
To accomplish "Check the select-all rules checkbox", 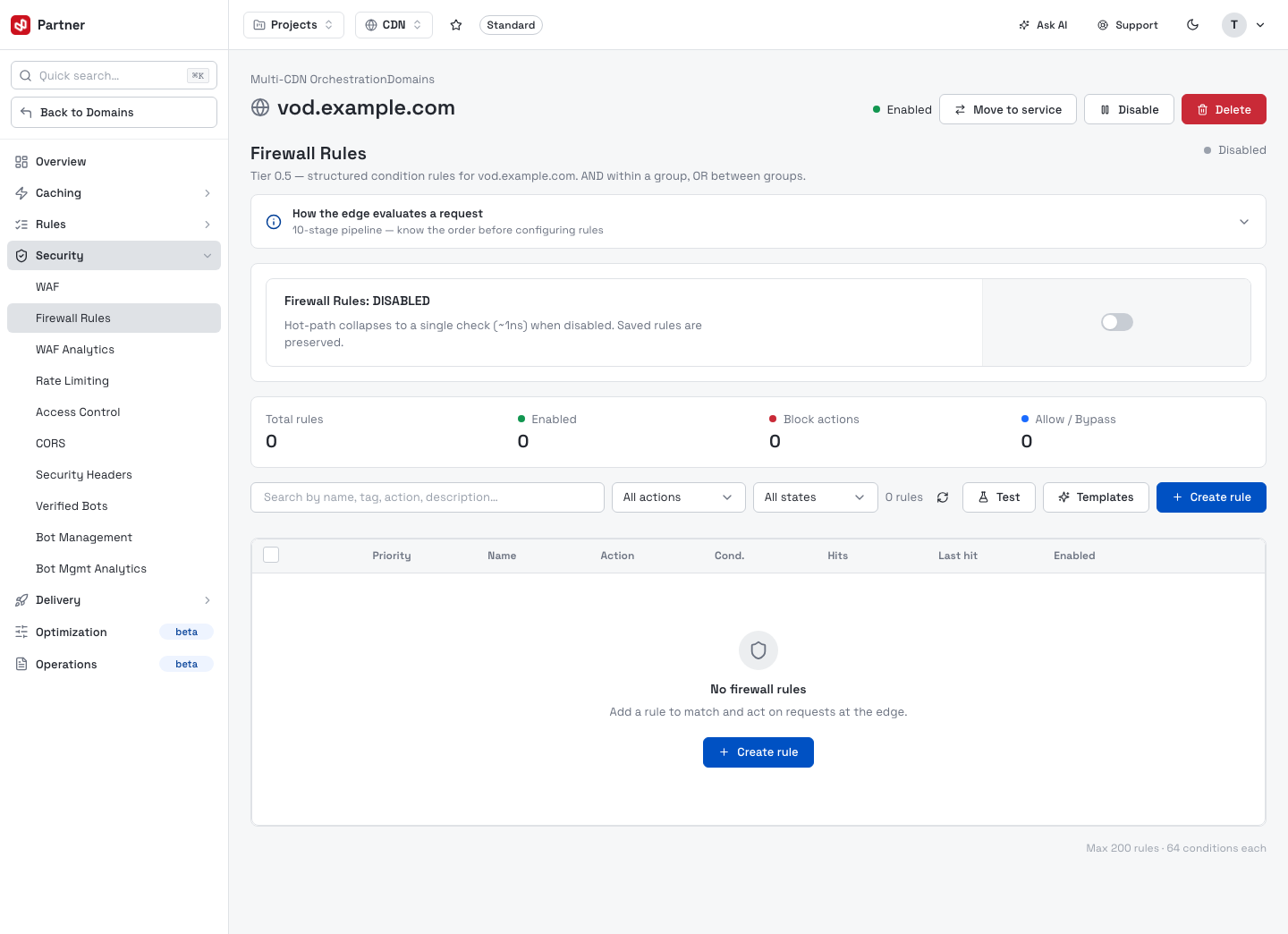I will pos(271,555).
